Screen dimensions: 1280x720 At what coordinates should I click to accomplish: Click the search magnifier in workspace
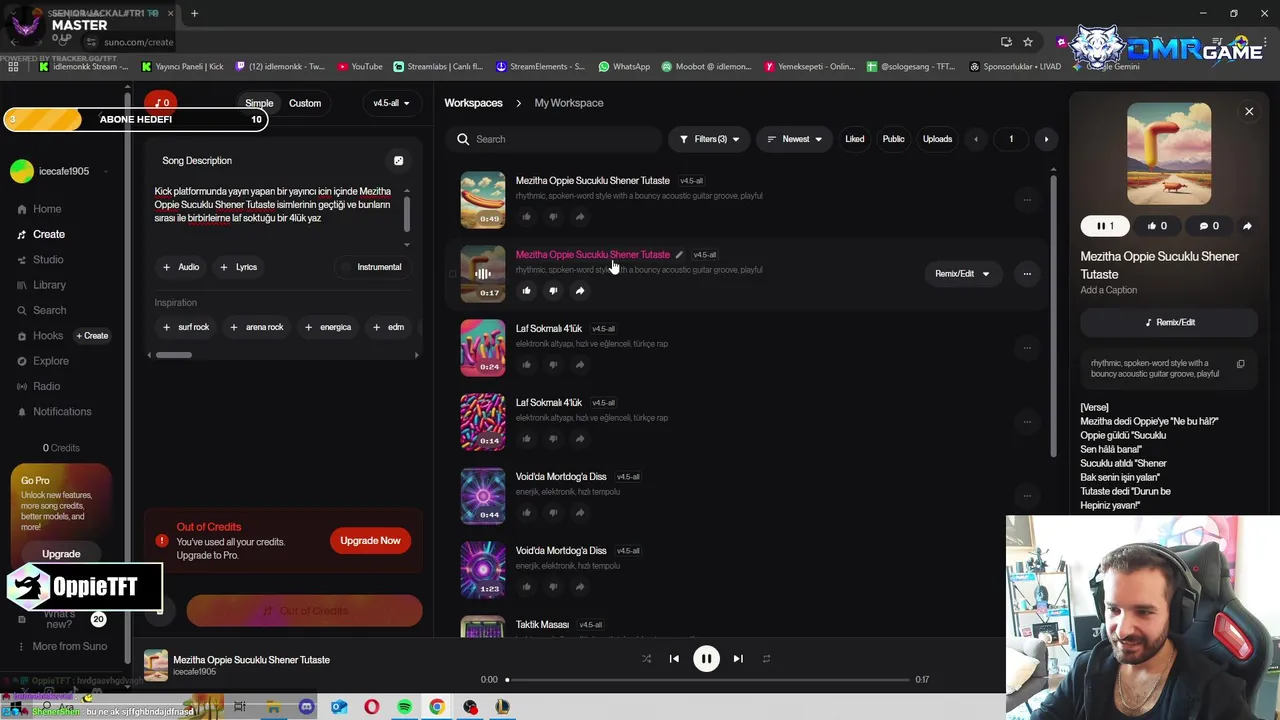[463, 139]
